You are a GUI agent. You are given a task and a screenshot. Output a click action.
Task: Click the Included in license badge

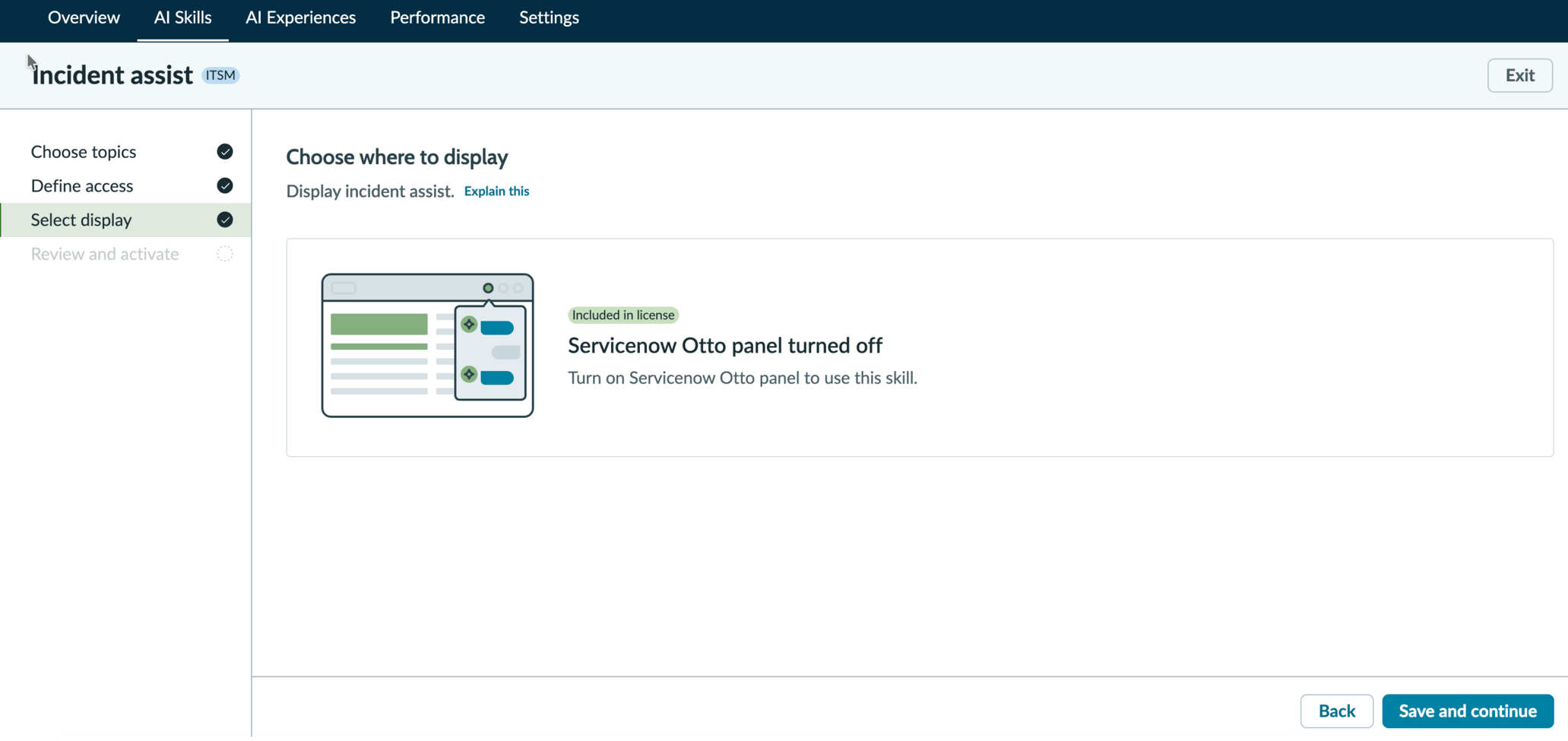coord(623,315)
